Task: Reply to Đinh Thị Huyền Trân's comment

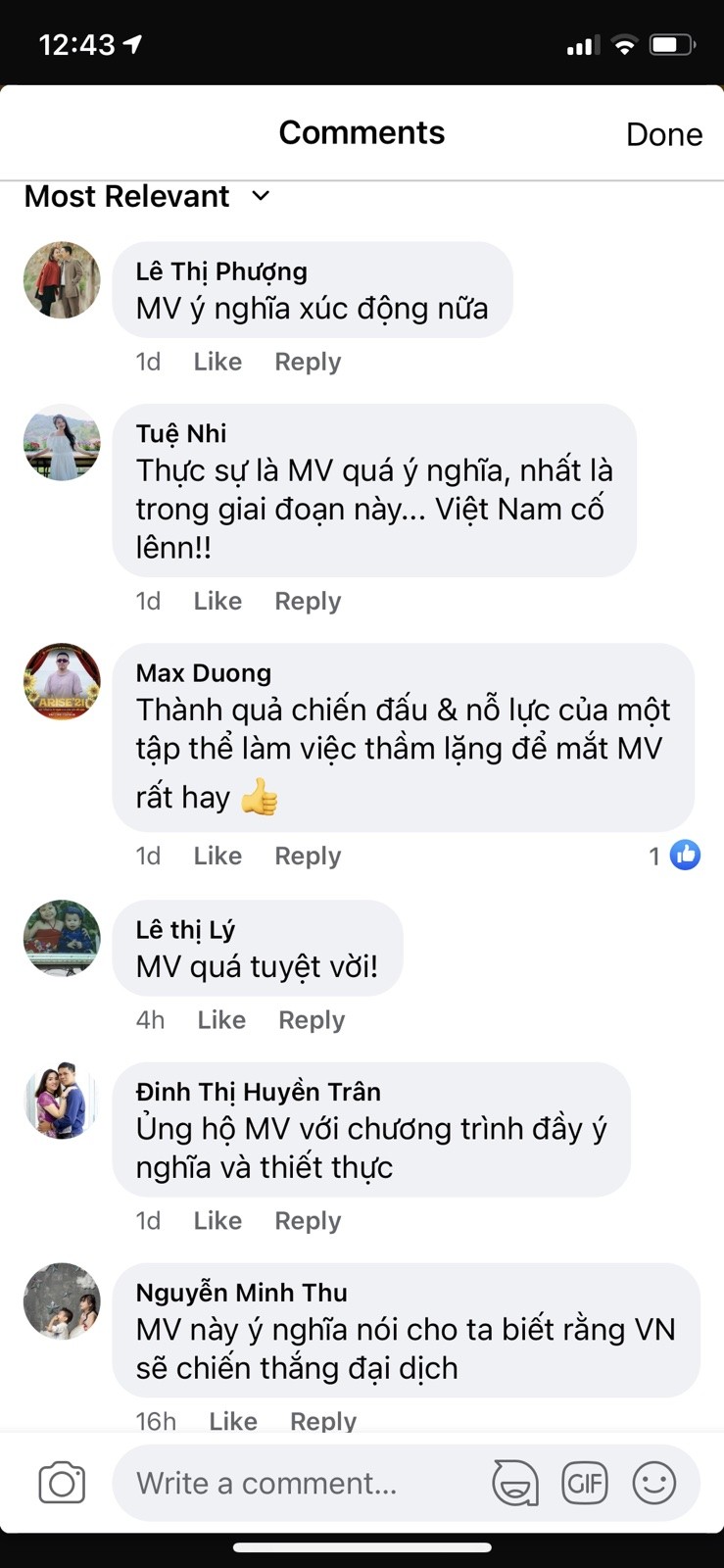Action: tap(308, 1221)
